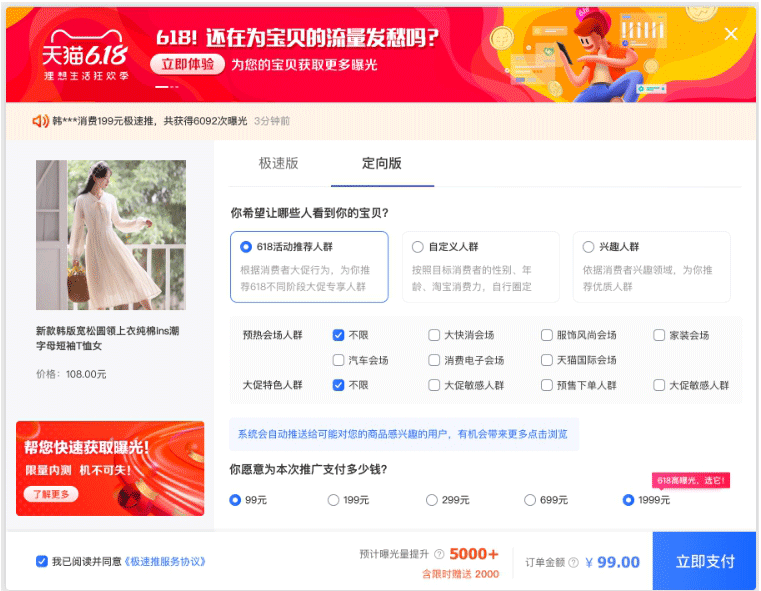This screenshot has height=591, width=761.
Task: Select the 299元 payment amount
Action: click(x=431, y=500)
